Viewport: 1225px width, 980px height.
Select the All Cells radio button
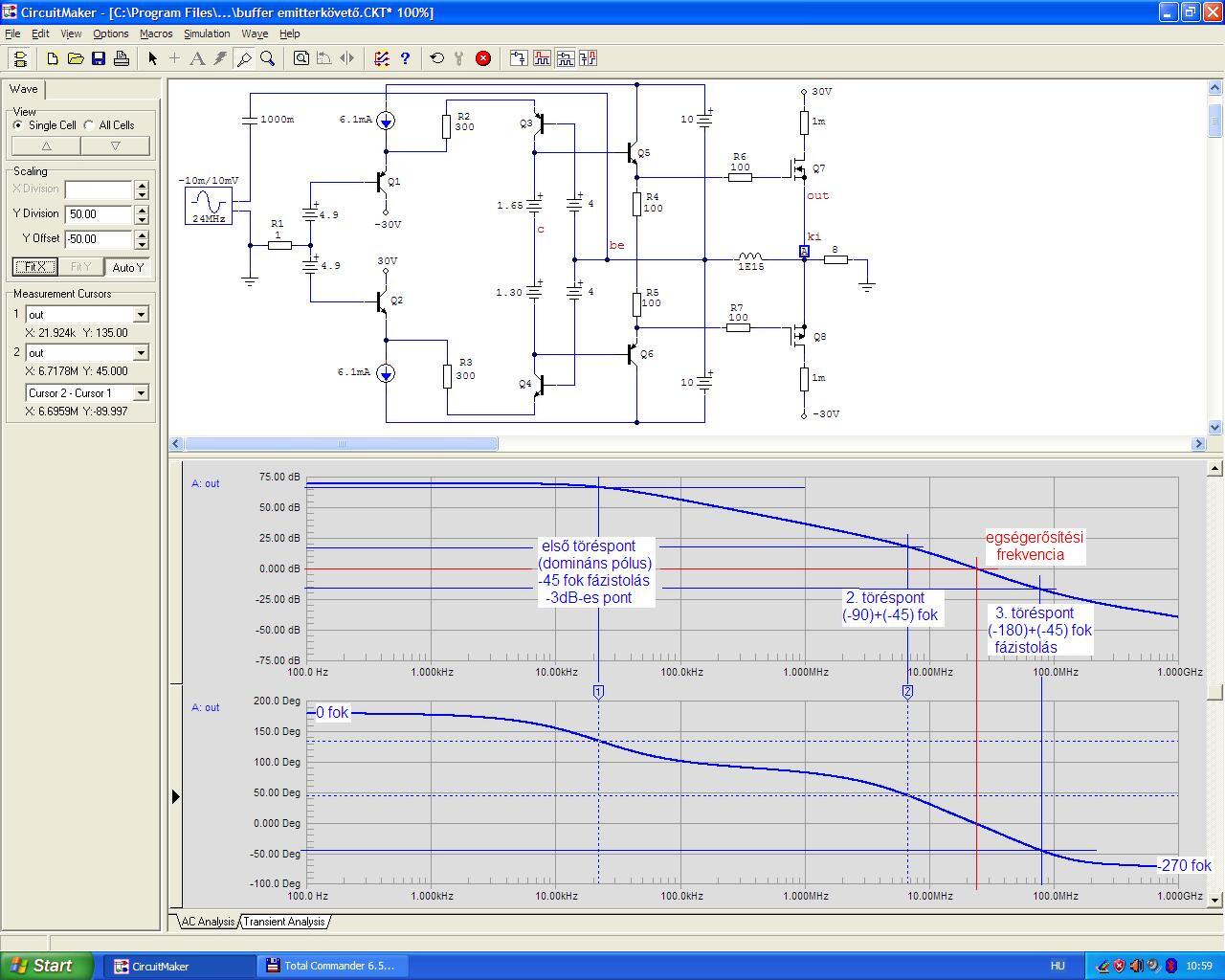[x=89, y=125]
